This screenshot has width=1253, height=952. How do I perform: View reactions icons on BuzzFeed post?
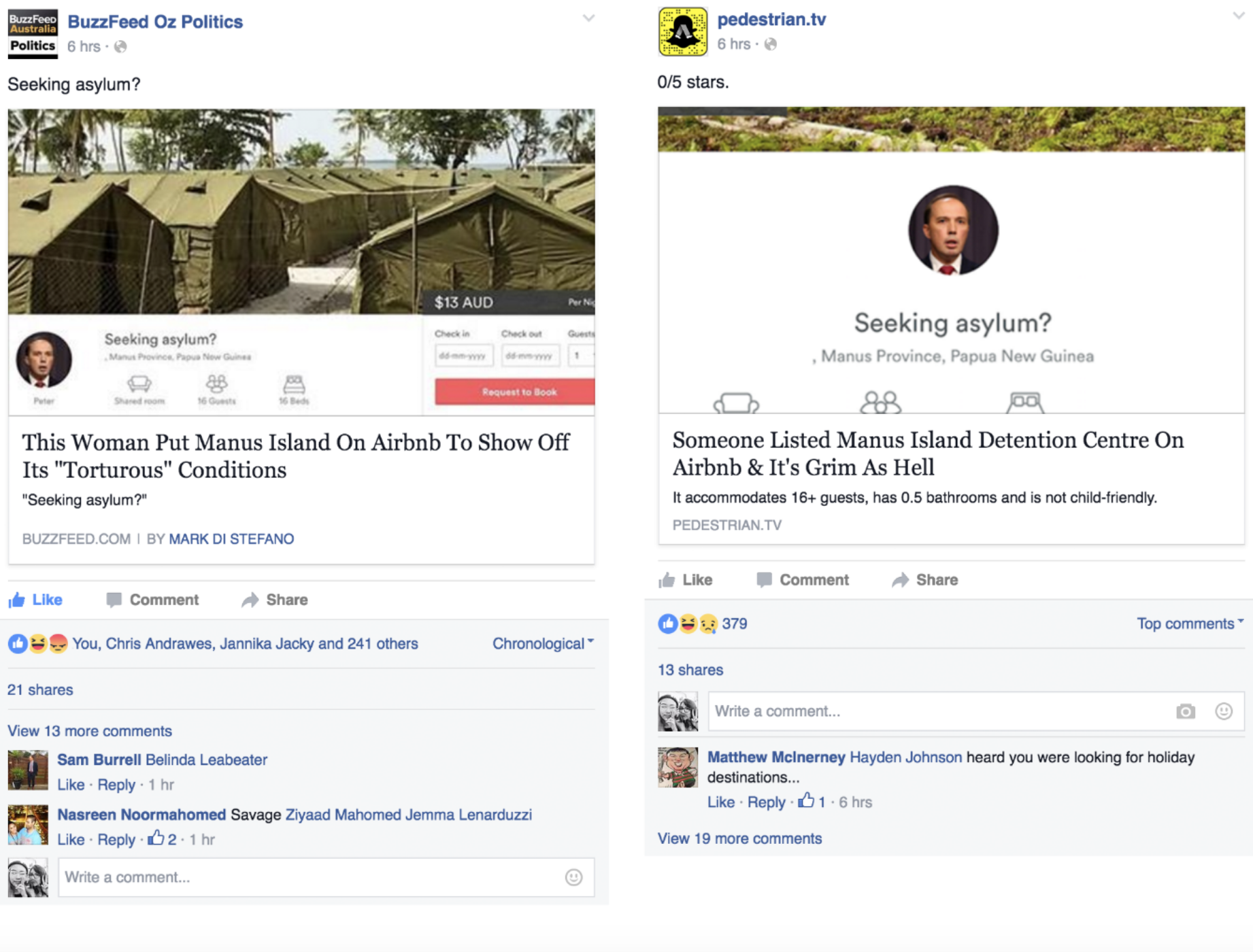(38, 643)
